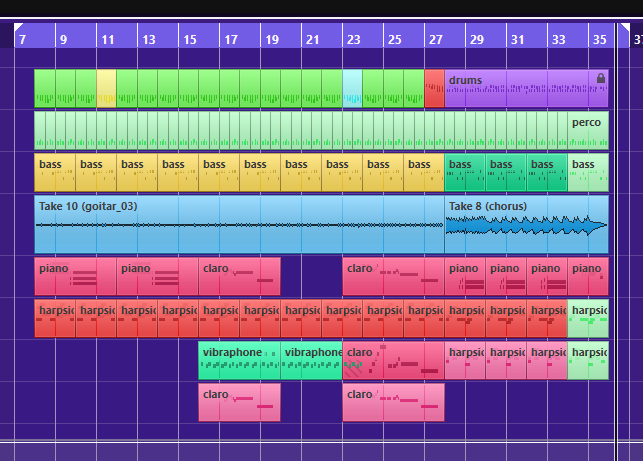Select the first vibraphone clip

pyautogui.click(x=239, y=361)
